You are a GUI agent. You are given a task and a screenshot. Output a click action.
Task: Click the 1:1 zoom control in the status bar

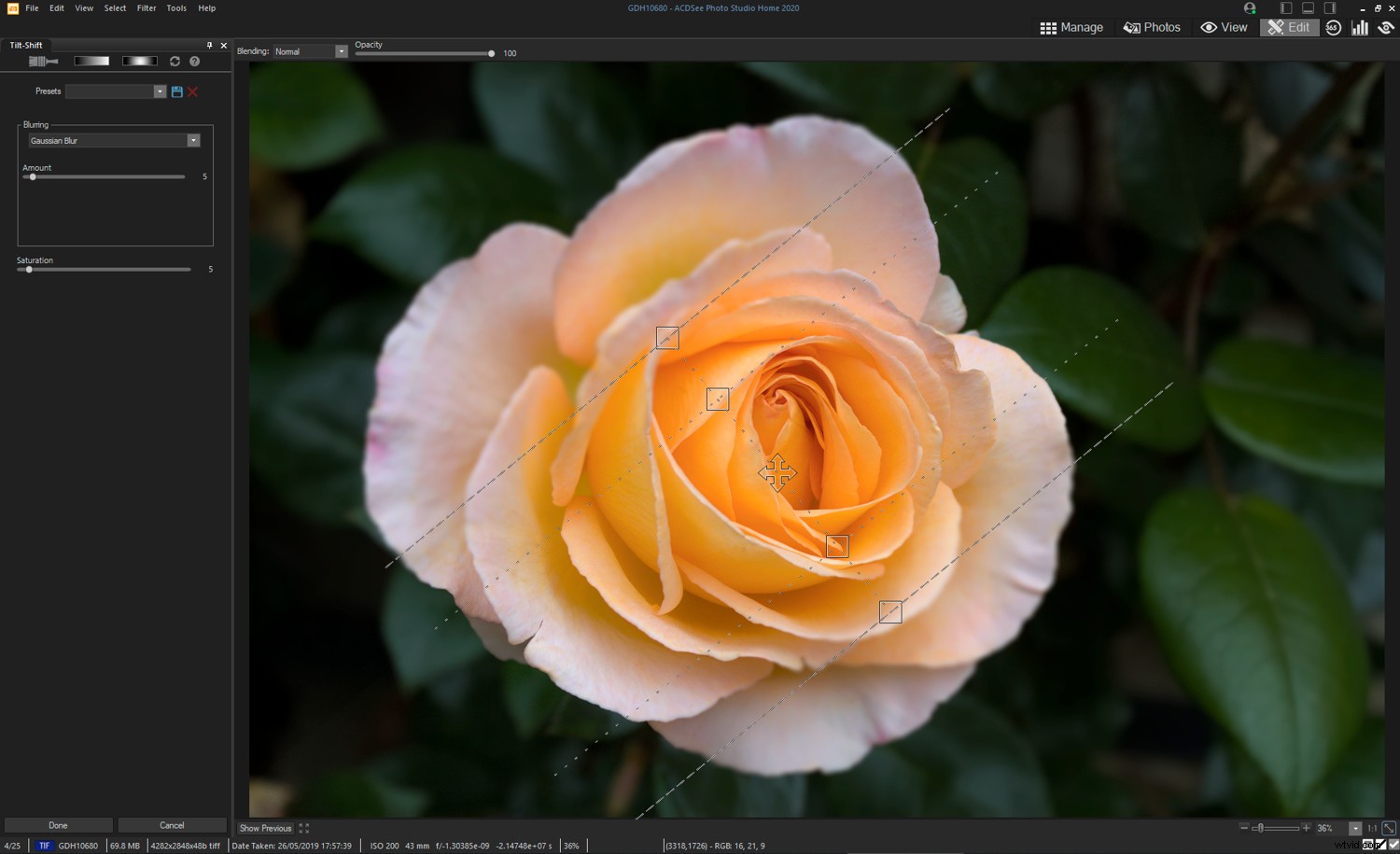pyautogui.click(x=1373, y=828)
